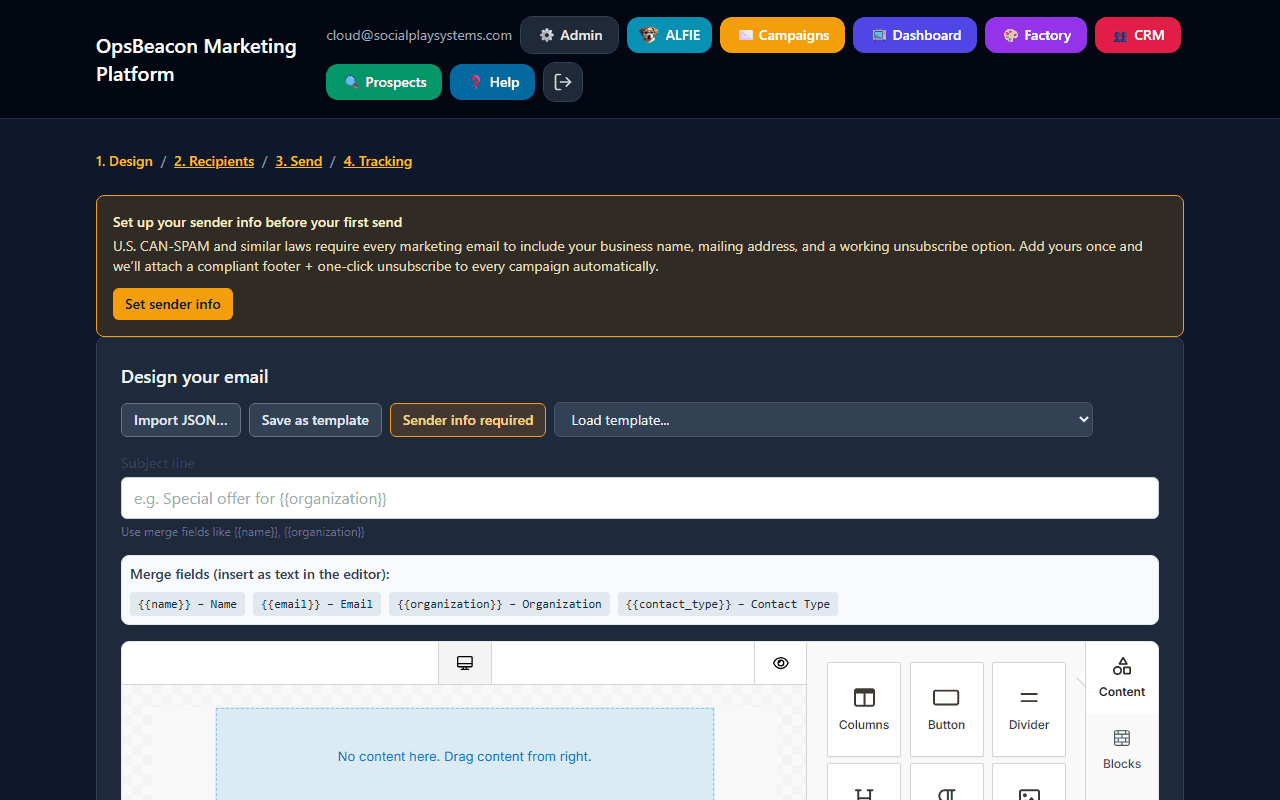
Task: Select the Paragraph text content tool
Action: (946, 782)
